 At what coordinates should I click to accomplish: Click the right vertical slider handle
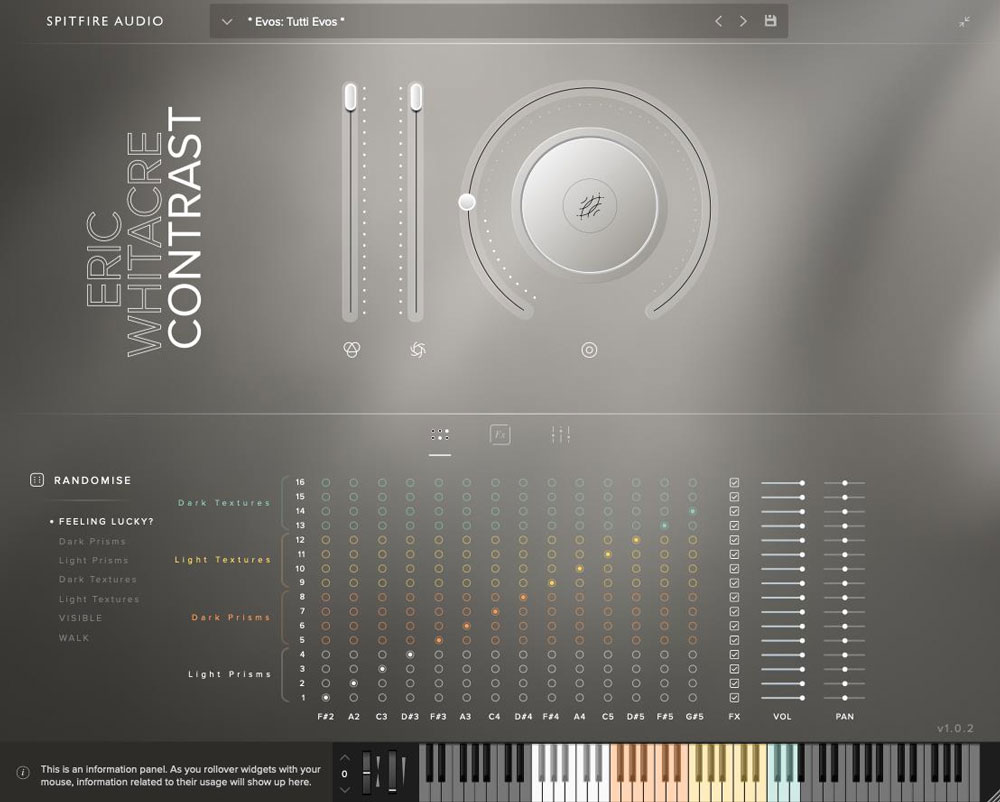tap(416, 98)
